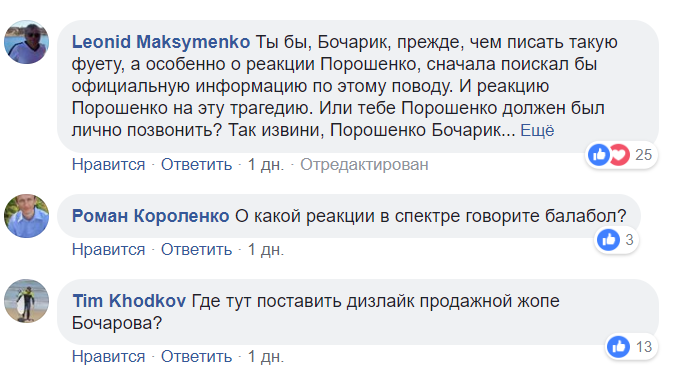
Task: Open the Tim Khodkov name link
Action: [x=129, y=301]
